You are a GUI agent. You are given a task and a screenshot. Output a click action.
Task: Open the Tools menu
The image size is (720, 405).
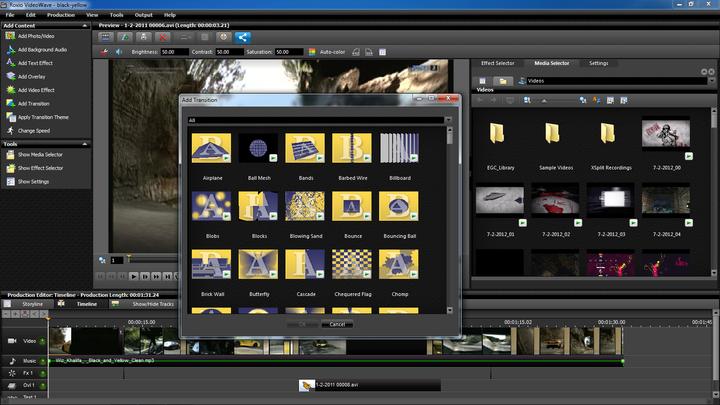click(116, 15)
